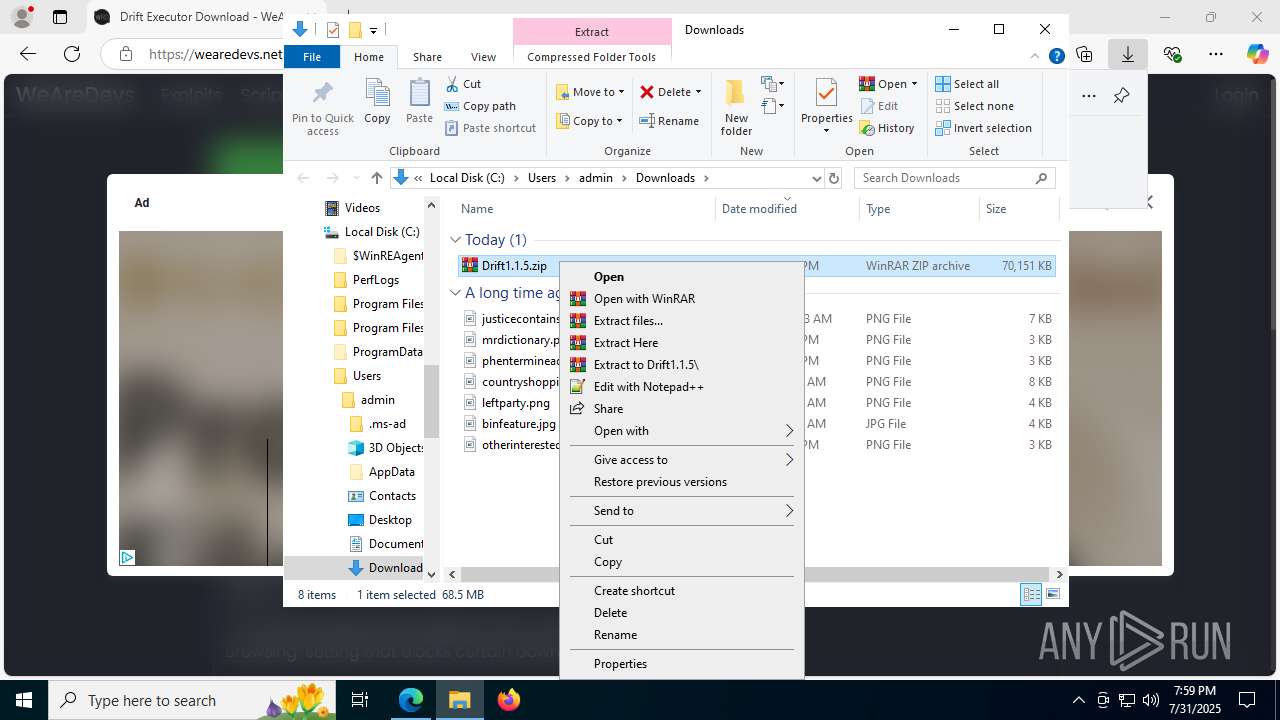Open the Copy to dropdown
The image size is (1280, 720).
coord(589,121)
